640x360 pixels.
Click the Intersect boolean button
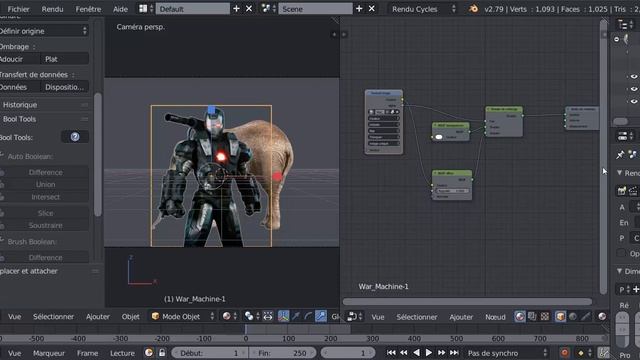click(45, 197)
